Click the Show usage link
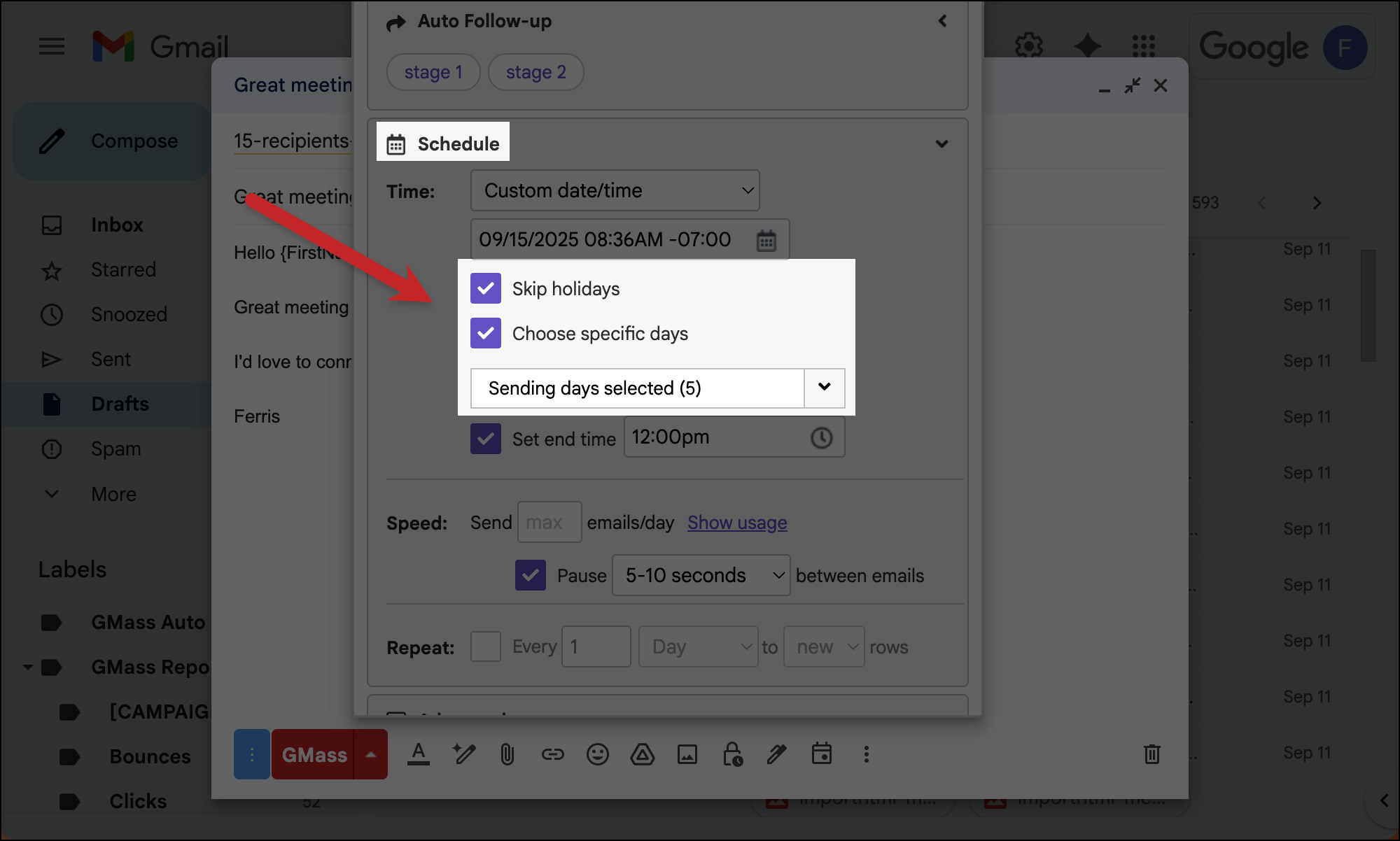 tap(737, 523)
